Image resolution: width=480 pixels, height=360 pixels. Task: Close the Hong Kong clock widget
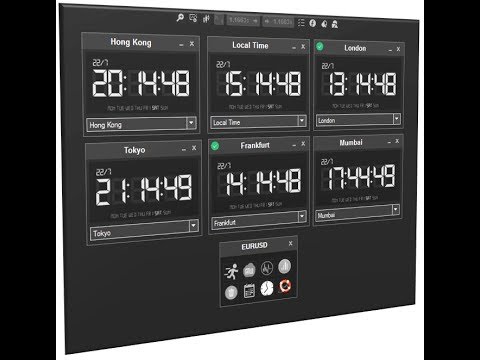click(x=192, y=44)
